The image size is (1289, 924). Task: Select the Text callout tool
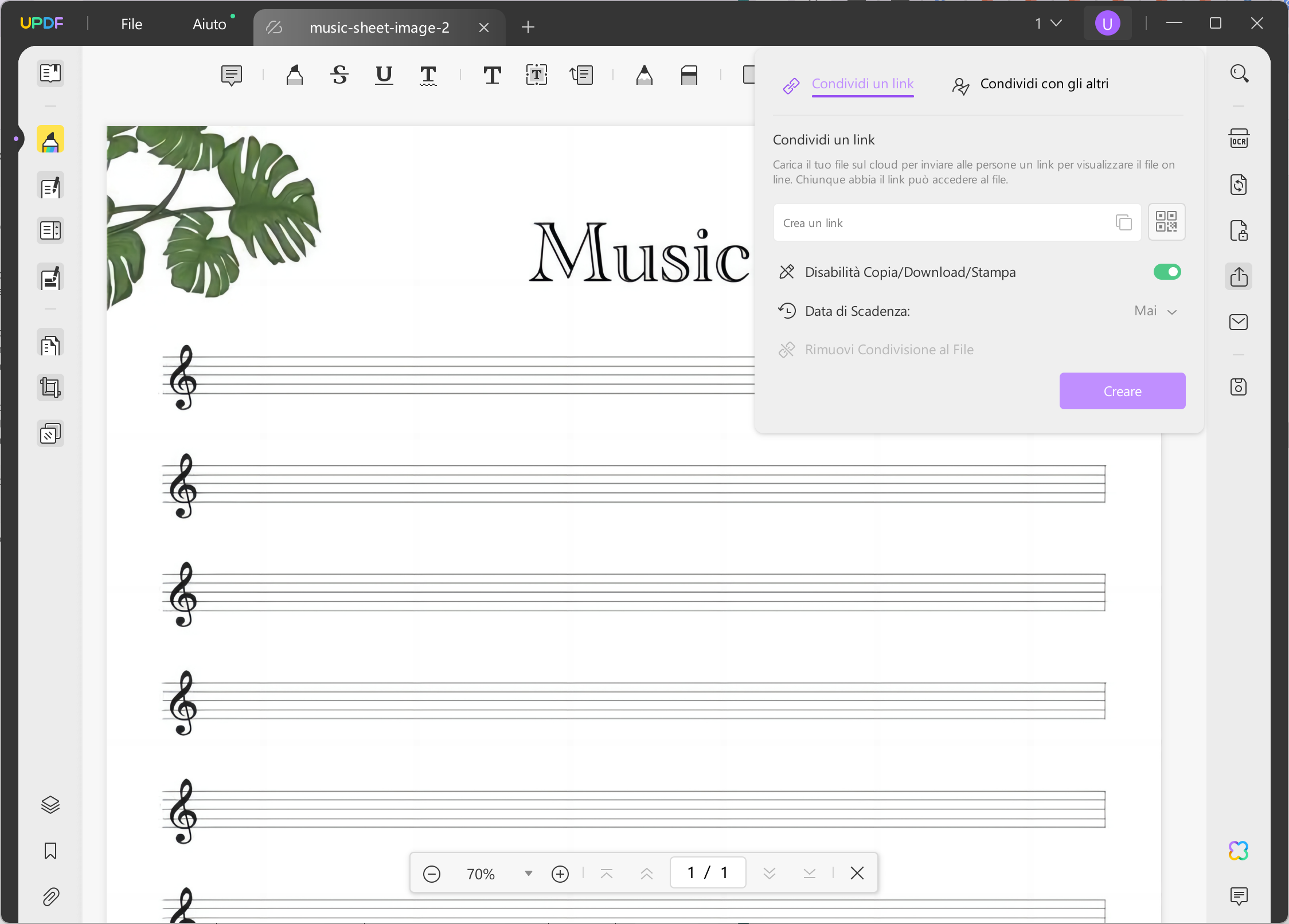tap(581, 75)
